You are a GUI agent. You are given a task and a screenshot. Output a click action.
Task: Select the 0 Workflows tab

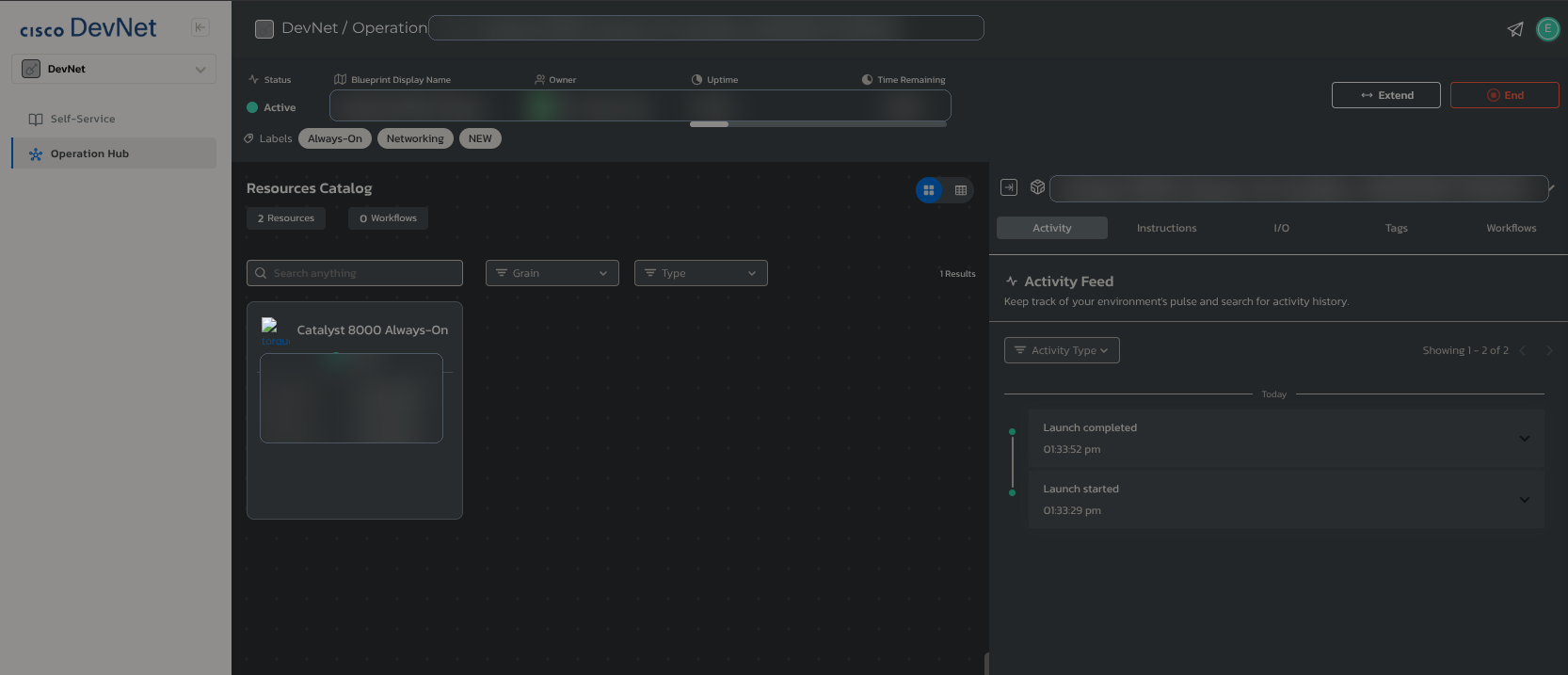[388, 218]
